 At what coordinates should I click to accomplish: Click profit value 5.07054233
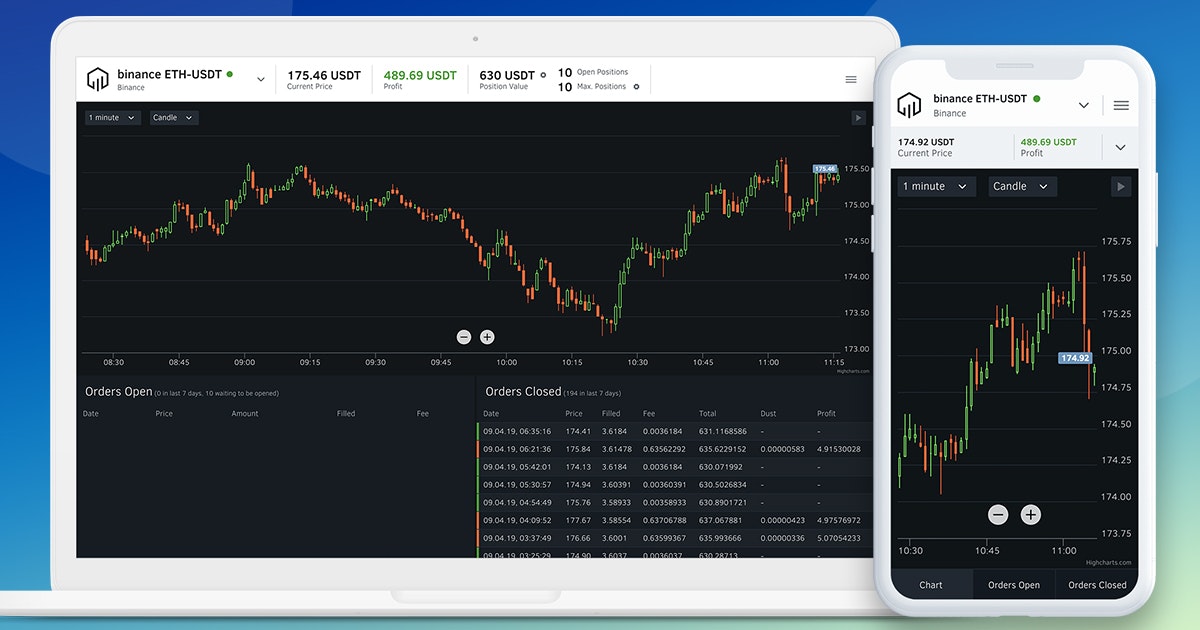click(838, 538)
